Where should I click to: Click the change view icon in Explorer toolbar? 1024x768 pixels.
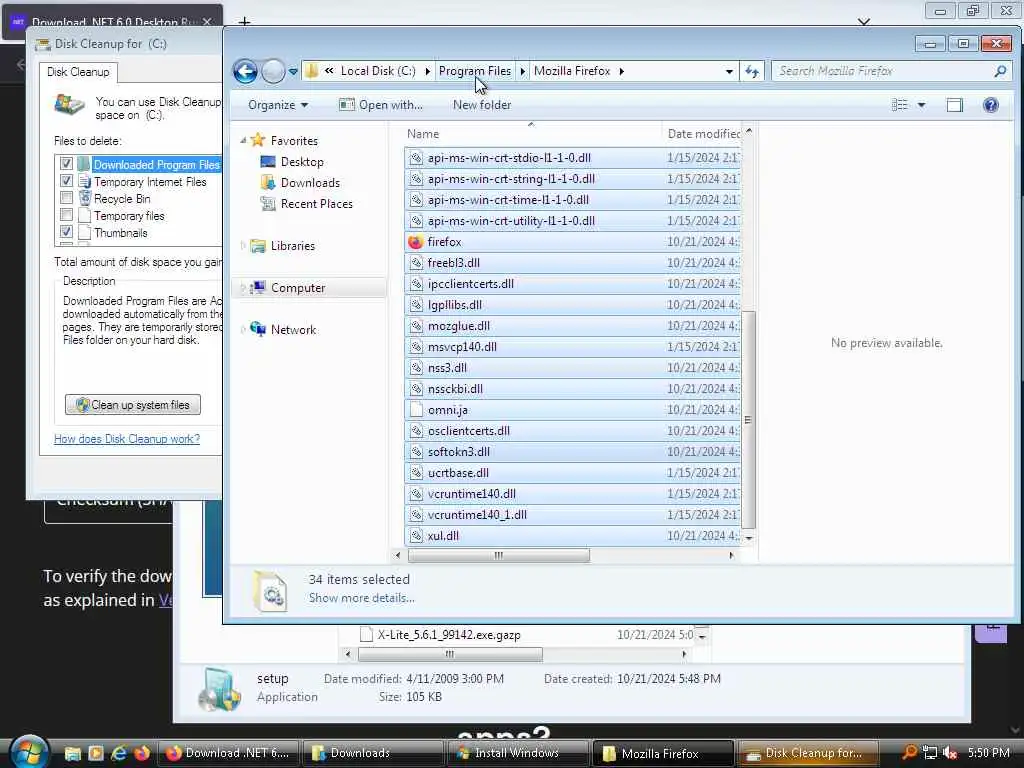pos(900,105)
